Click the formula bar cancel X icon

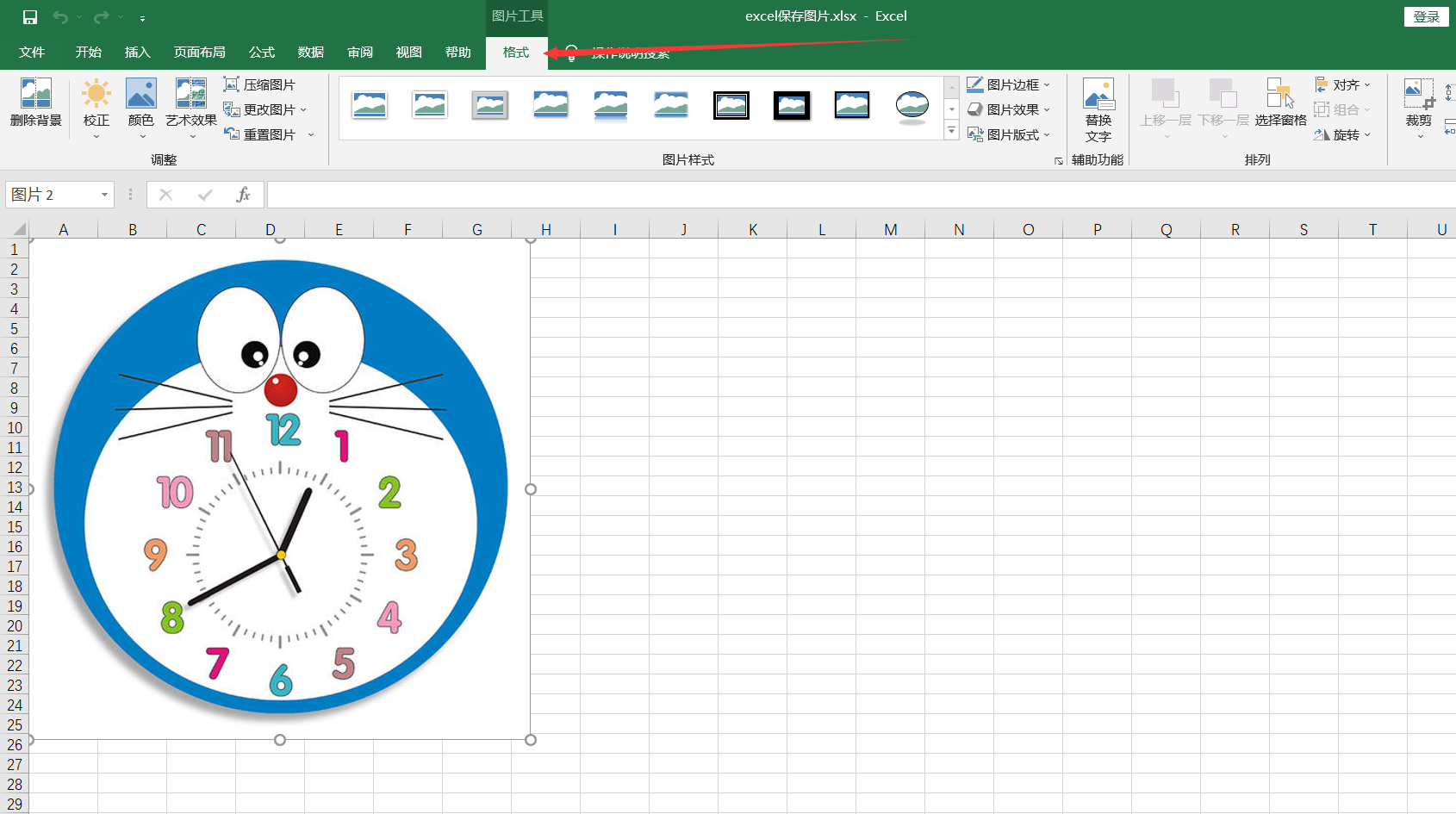(165, 195)
